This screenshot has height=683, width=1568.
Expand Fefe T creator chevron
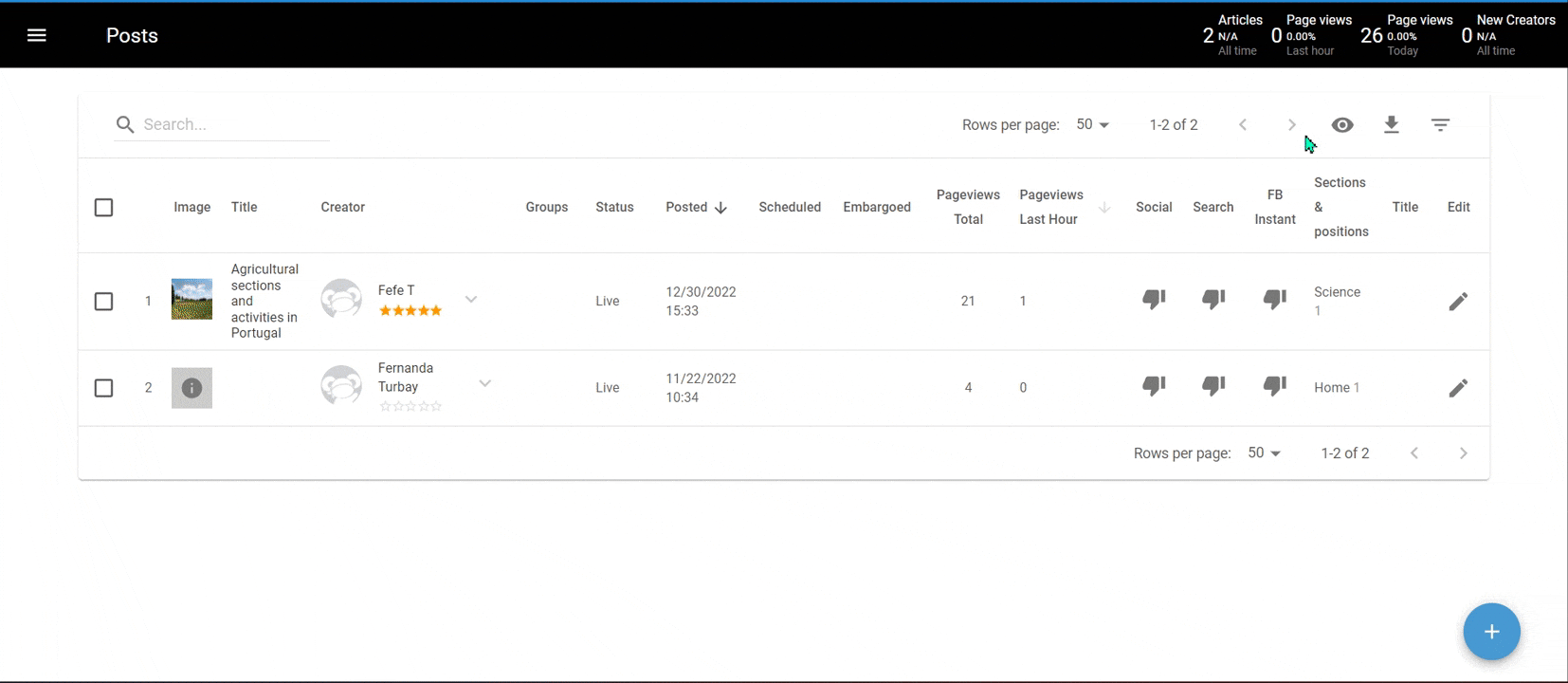click(x=471, y=300)
